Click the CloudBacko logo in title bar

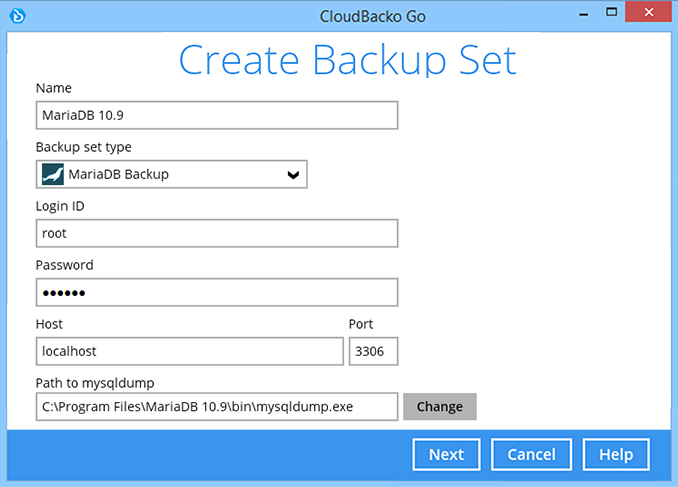coord(18,16)
